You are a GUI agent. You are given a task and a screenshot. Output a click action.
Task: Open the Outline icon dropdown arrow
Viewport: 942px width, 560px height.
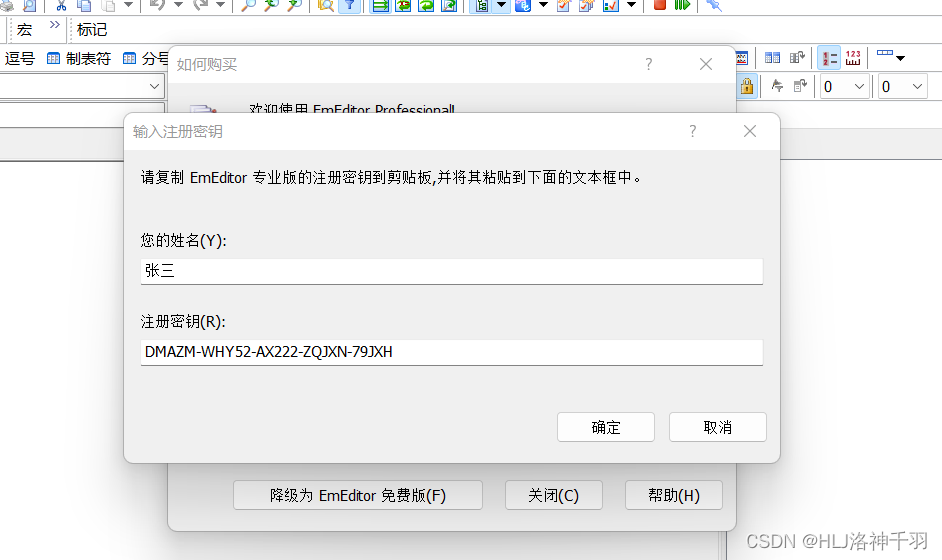point(501,5)
